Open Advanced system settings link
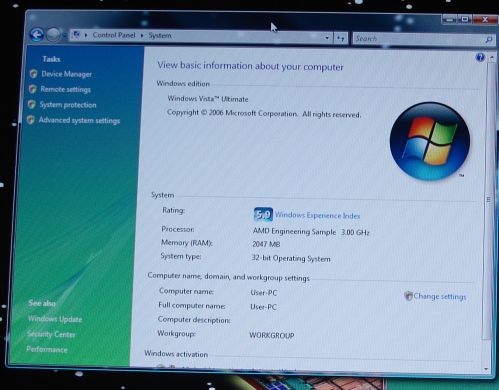499x390 pixels. pos(79,120)
